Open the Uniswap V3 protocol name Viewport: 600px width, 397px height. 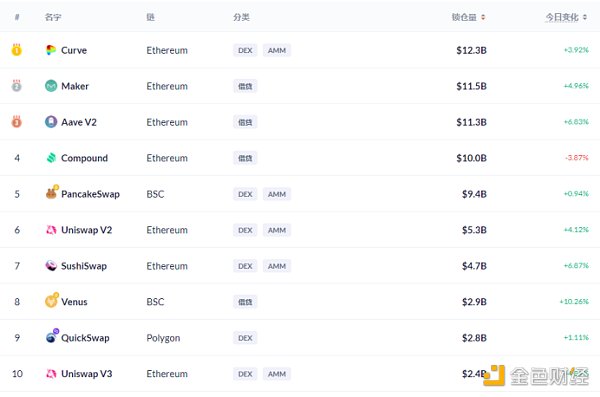86,374
